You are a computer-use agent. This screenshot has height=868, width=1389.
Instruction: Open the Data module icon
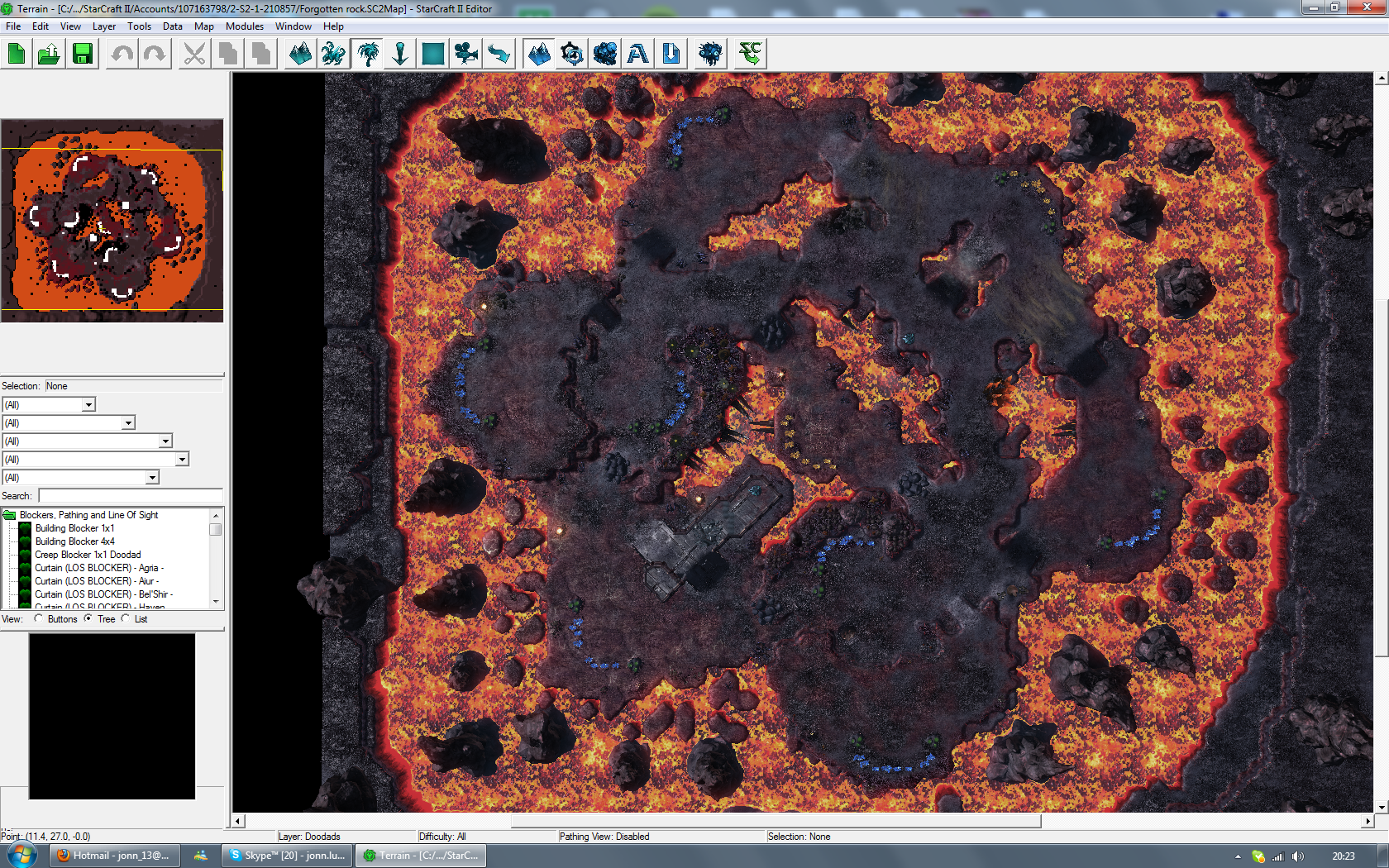(x=605, y=55)
